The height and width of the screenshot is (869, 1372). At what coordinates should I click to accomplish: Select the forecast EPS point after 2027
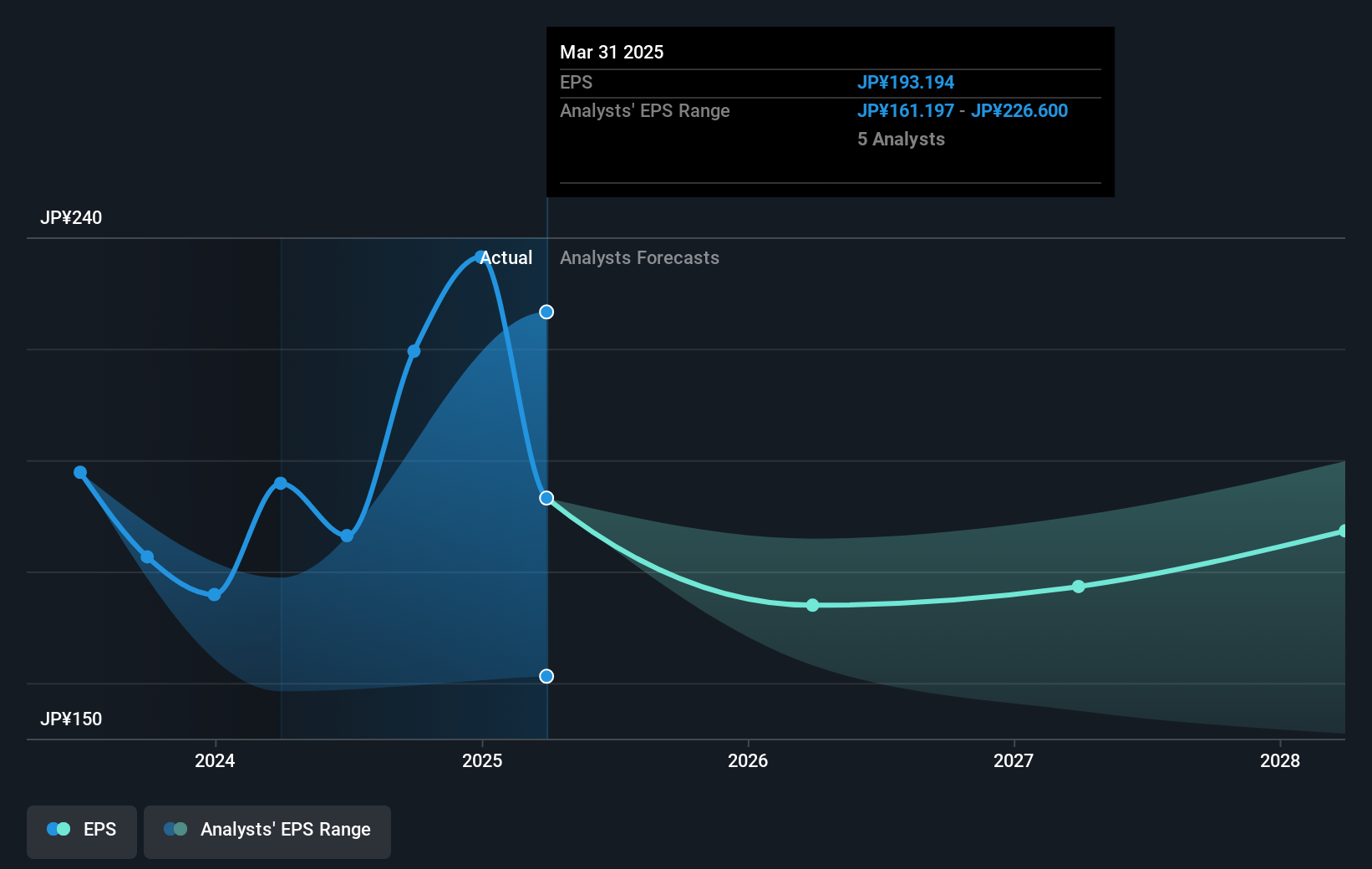tap(1079, 587)
